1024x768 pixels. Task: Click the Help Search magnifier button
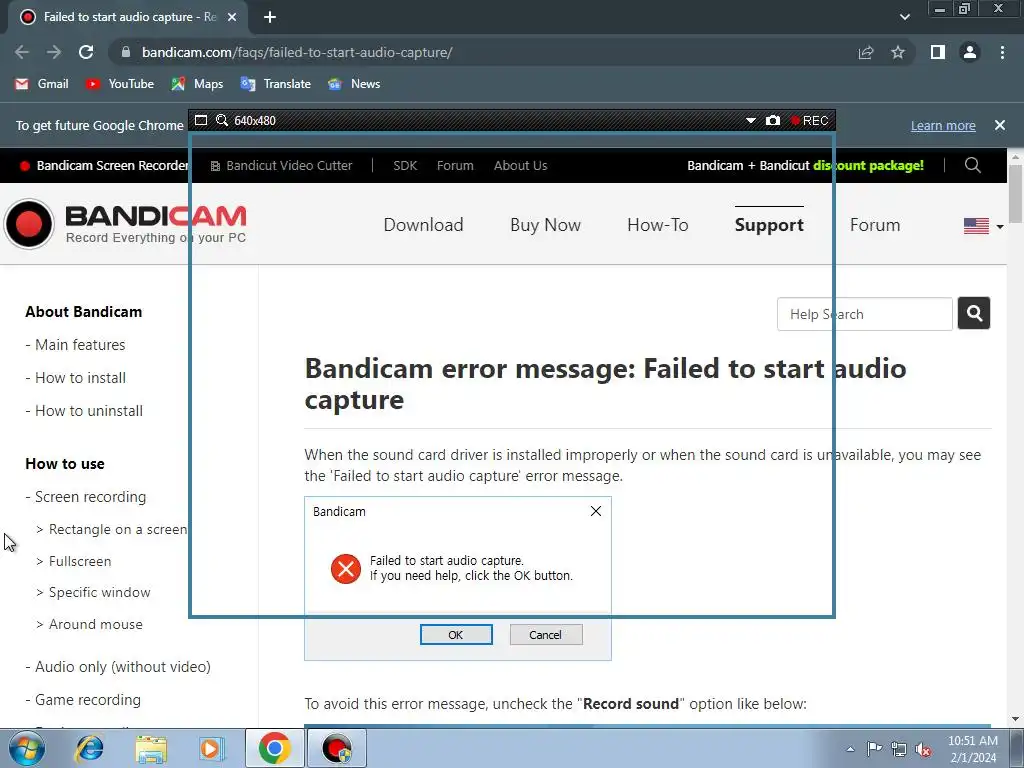click(974, 313)
